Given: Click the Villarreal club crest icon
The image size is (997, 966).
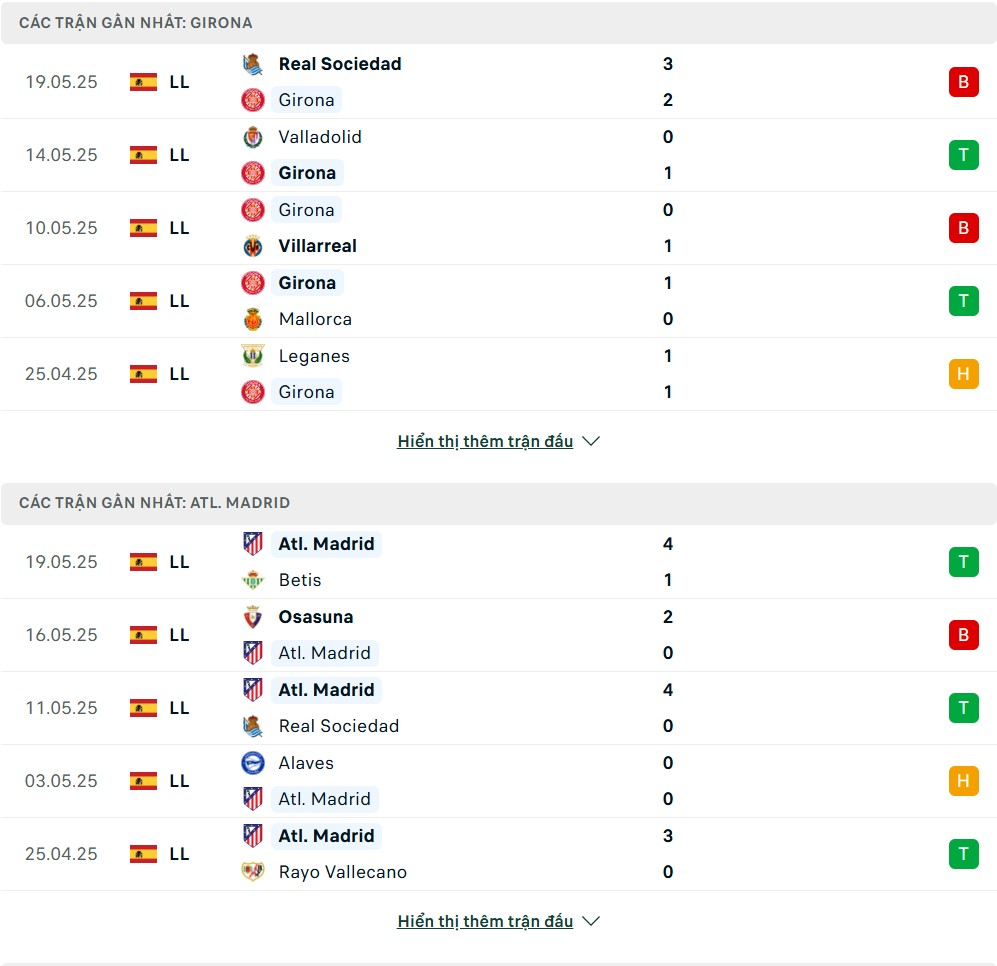Looking at the screenshot, I should (x=252, y=246).
